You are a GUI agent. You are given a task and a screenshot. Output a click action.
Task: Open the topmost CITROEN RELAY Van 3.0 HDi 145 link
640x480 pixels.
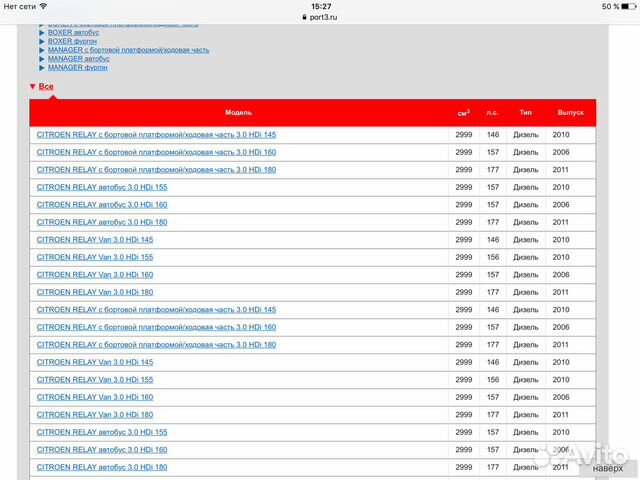(x=95, y=240)
